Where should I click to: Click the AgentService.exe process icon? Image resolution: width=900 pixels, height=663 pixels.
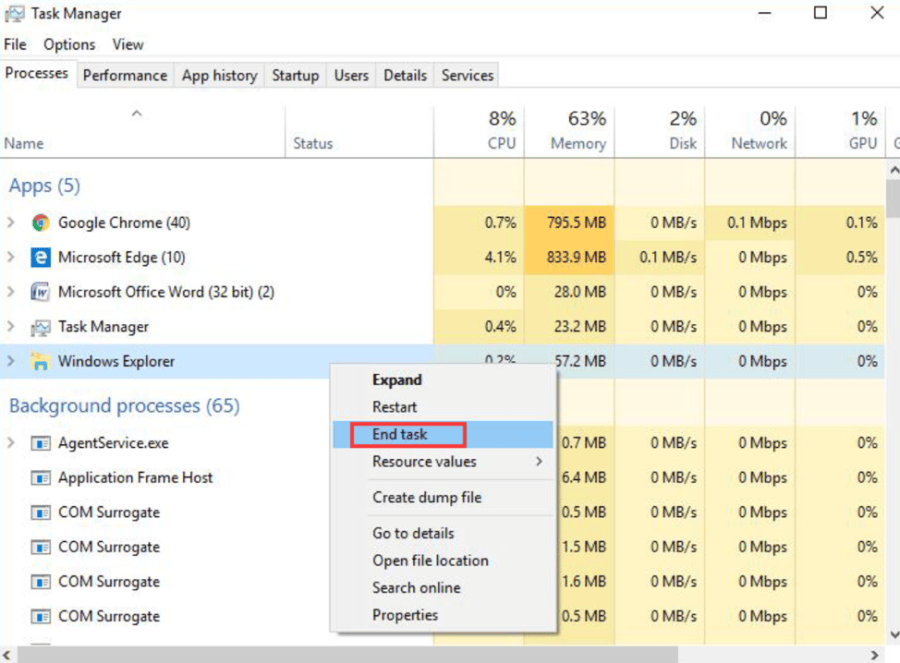[40, 443]
